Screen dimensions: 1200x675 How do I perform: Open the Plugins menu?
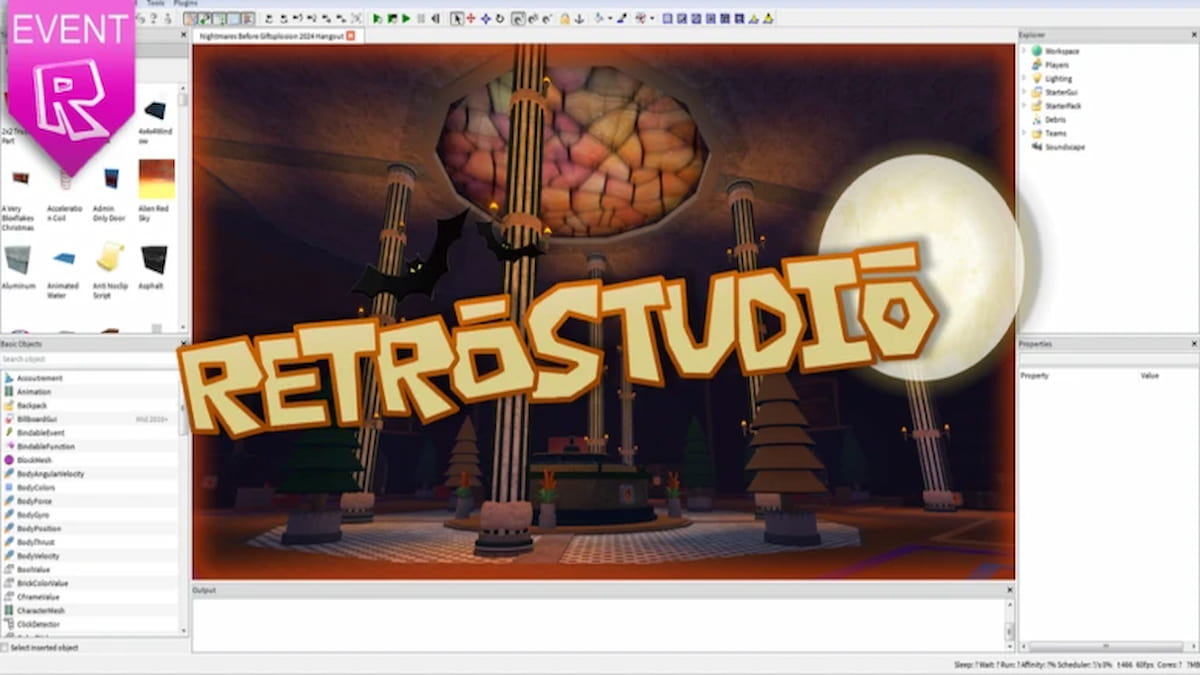[185, 4]
